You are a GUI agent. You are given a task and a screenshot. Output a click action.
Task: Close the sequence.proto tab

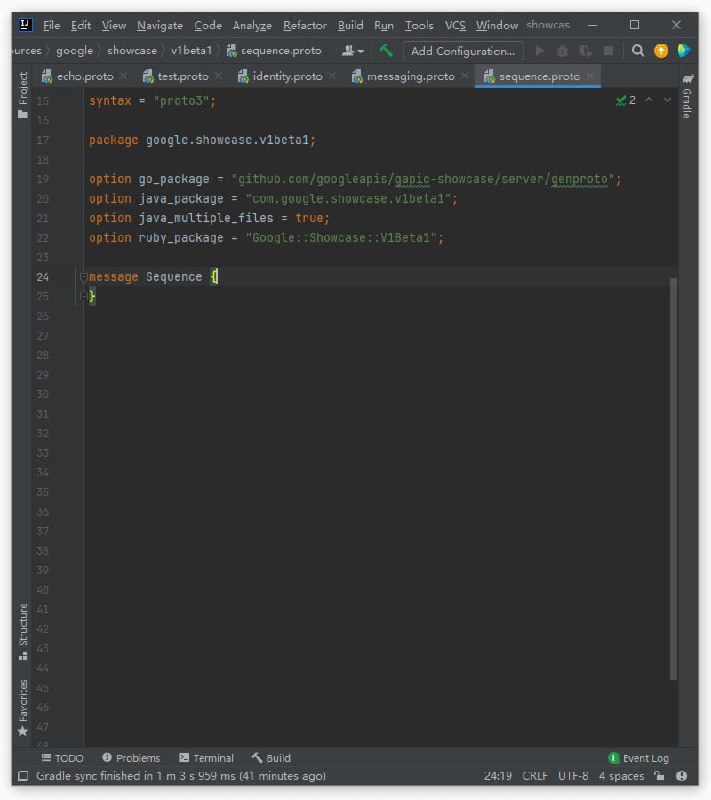tap(590, 76)
